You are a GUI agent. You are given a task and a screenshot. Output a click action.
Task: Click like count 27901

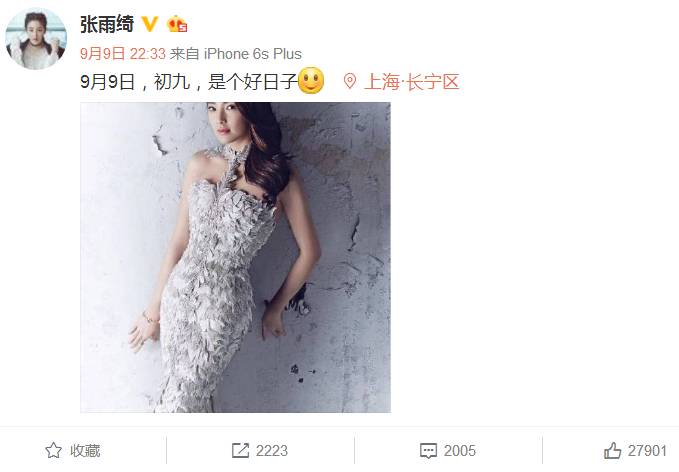pos(647,451)
